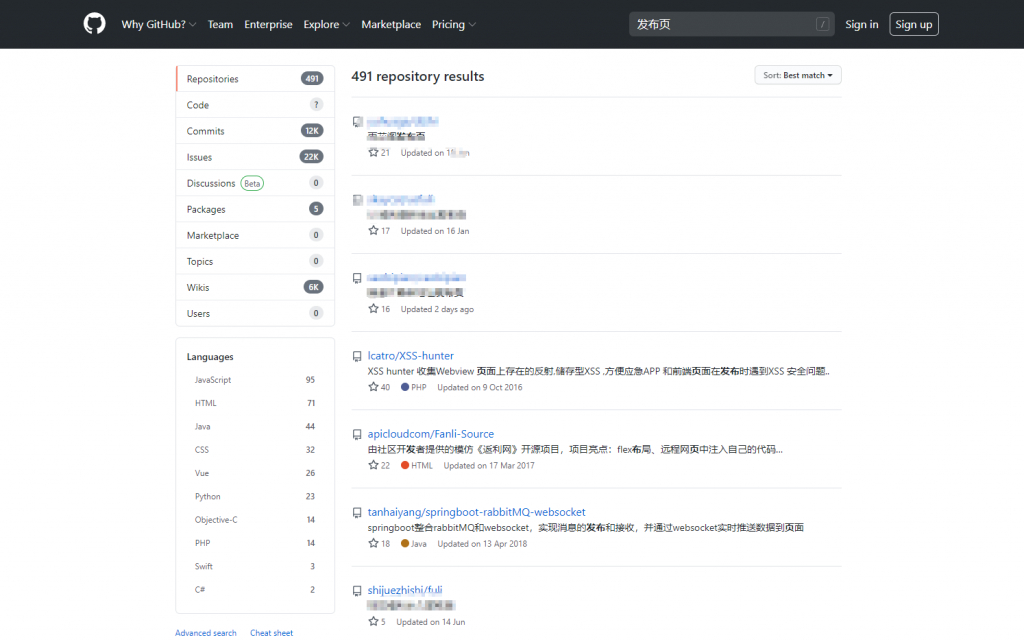Click the star icon with 21 stars
The height and width of the screenshot is (642, 1024).
[373, 152]
